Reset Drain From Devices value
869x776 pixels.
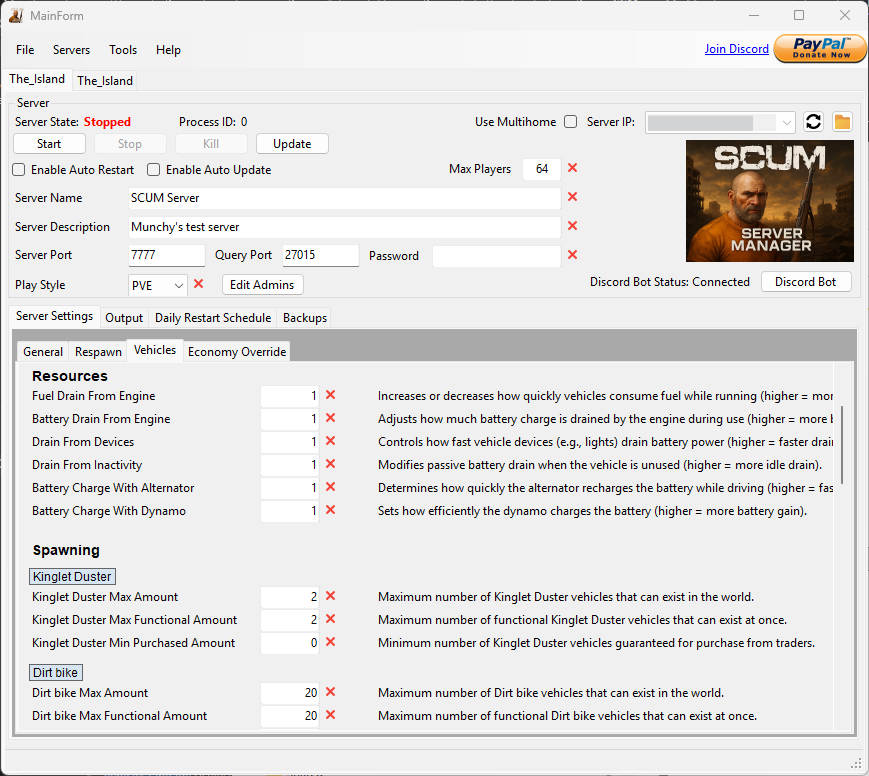coord(330,441)
